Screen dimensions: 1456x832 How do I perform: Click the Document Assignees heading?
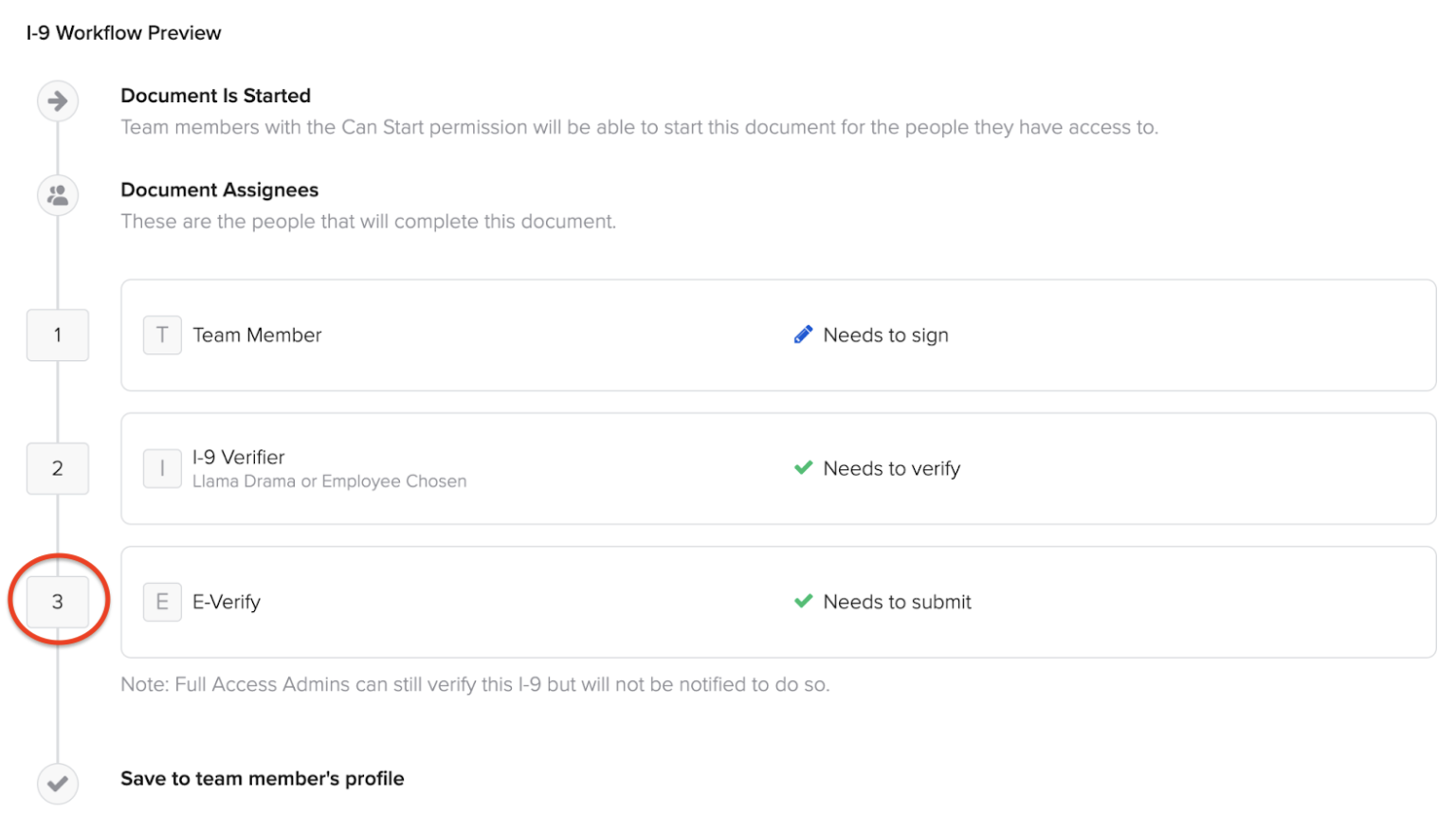pos(219,190)
